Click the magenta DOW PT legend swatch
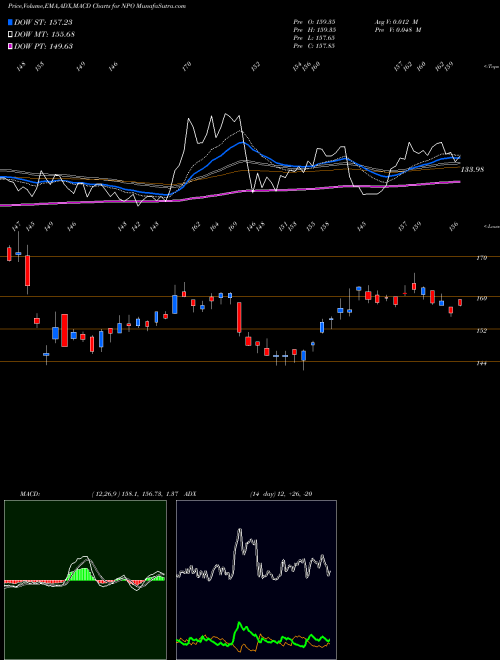 (x=11, y=46)
